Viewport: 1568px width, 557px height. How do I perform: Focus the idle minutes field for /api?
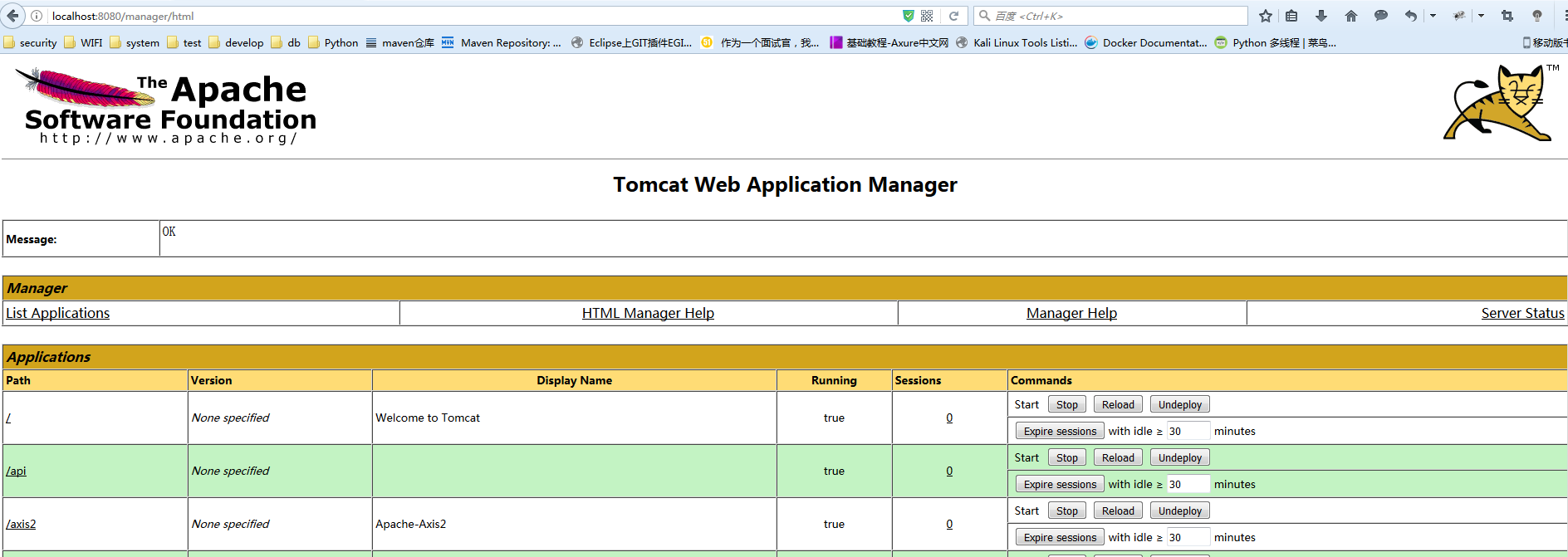click(x=1188, y=485)
